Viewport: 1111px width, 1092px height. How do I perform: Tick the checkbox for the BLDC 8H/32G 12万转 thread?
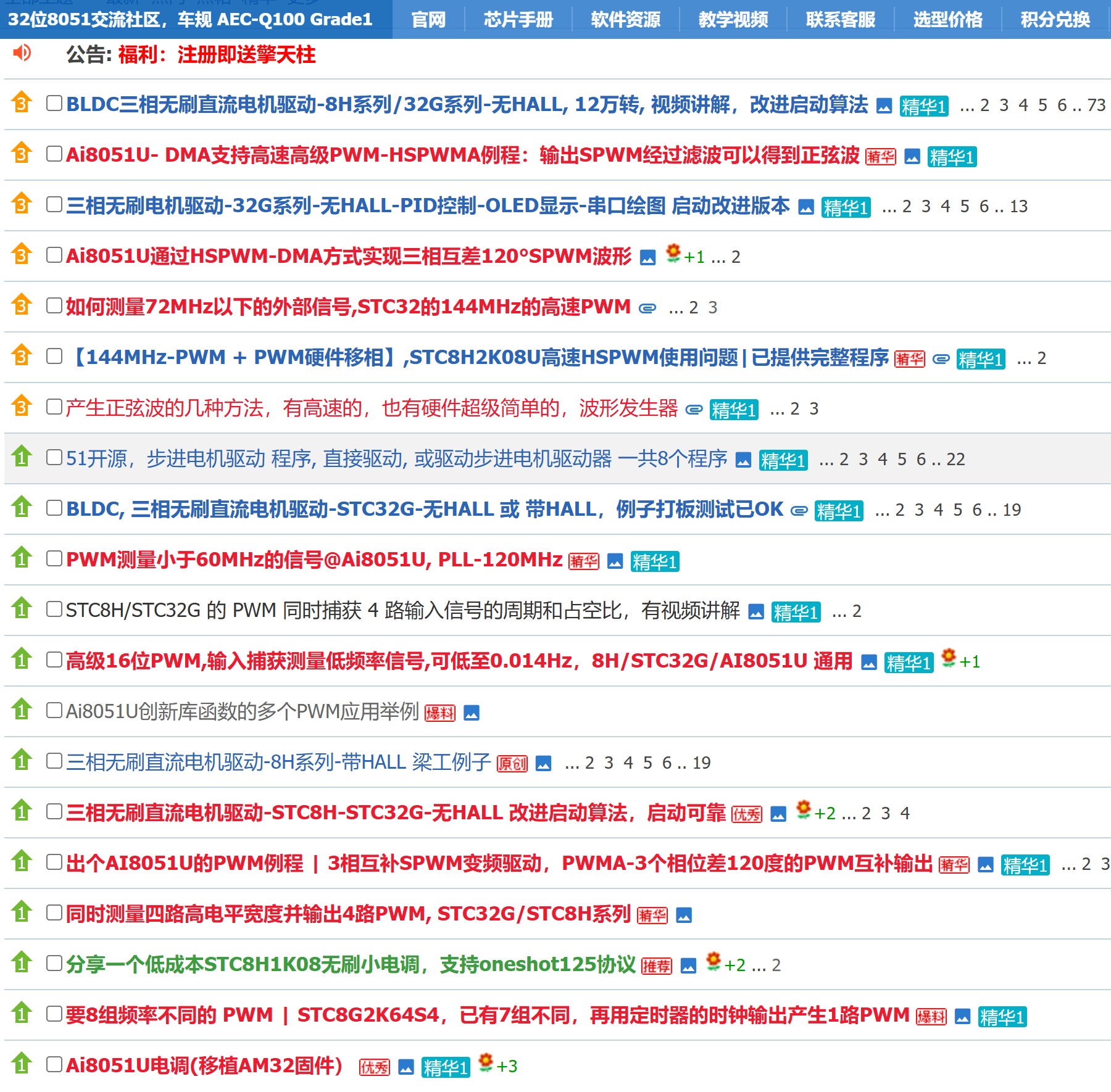click(54, 103)
